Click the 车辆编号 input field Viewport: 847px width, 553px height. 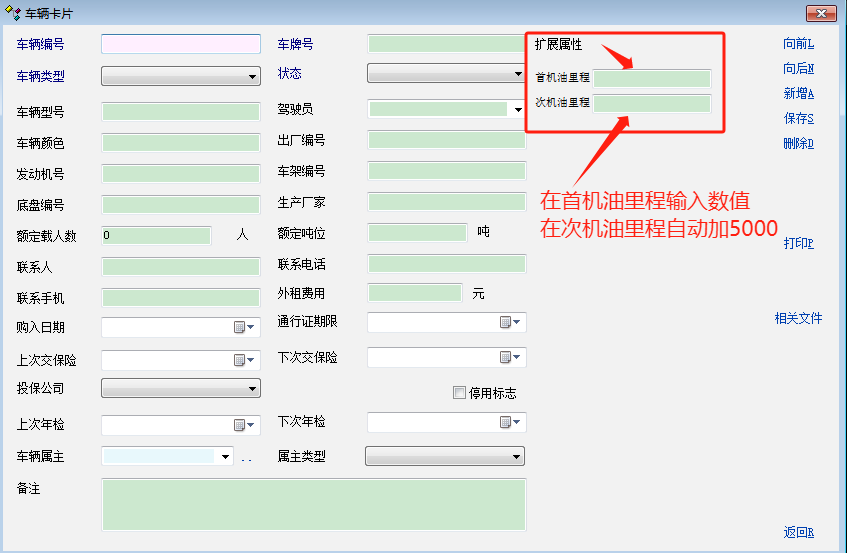click(180, 44)
